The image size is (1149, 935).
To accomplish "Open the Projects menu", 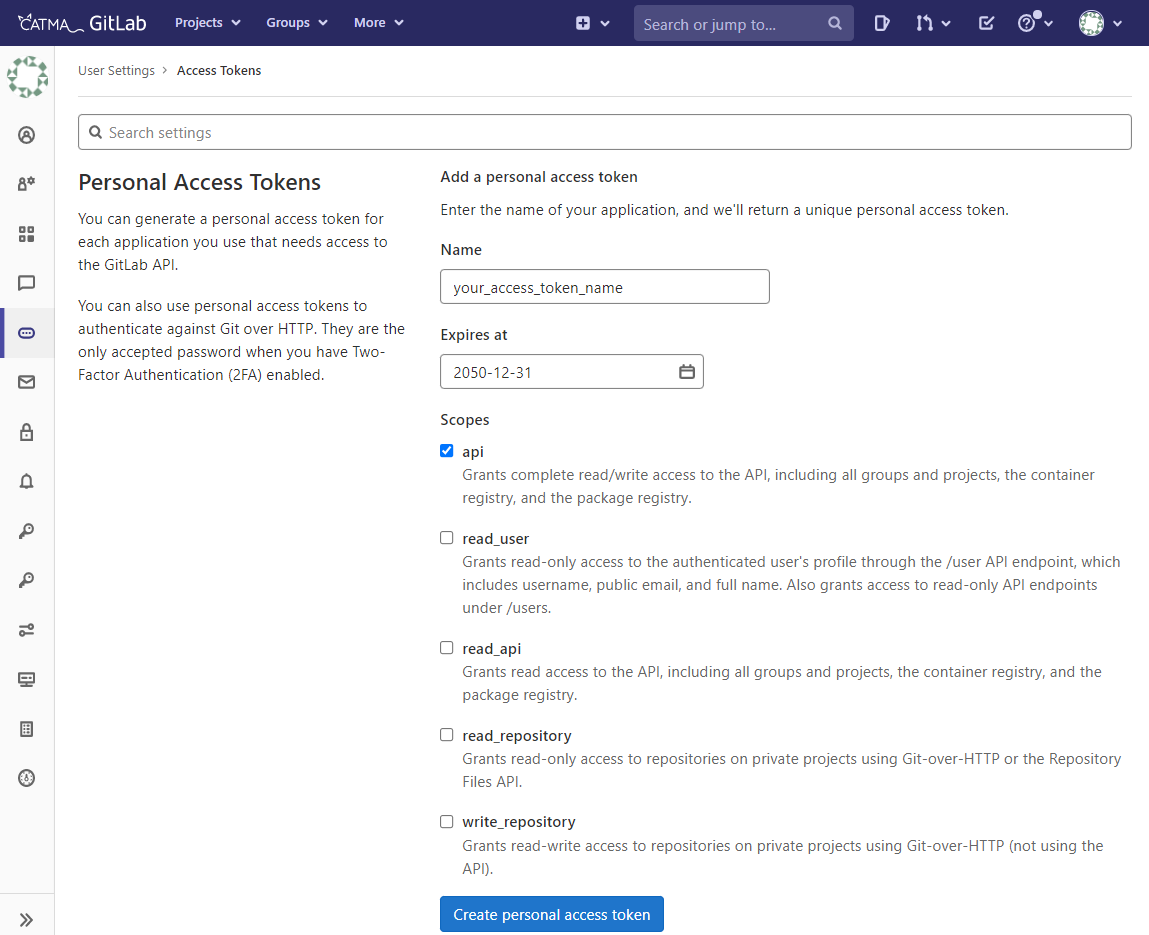I will pyautogui.click(x=207, y=23).
